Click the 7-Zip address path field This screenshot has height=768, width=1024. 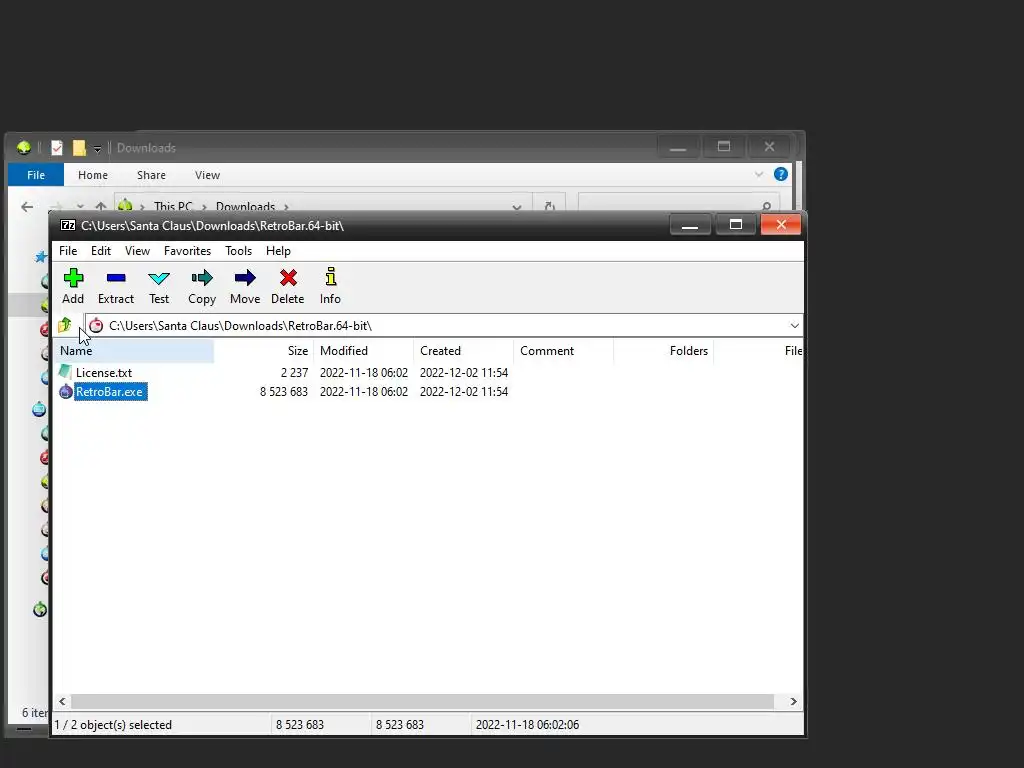pos(443,325)
